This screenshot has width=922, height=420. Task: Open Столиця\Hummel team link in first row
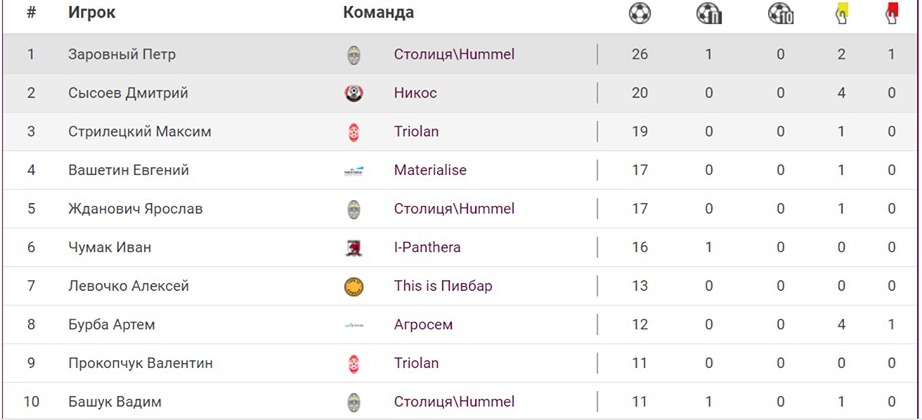454,54
